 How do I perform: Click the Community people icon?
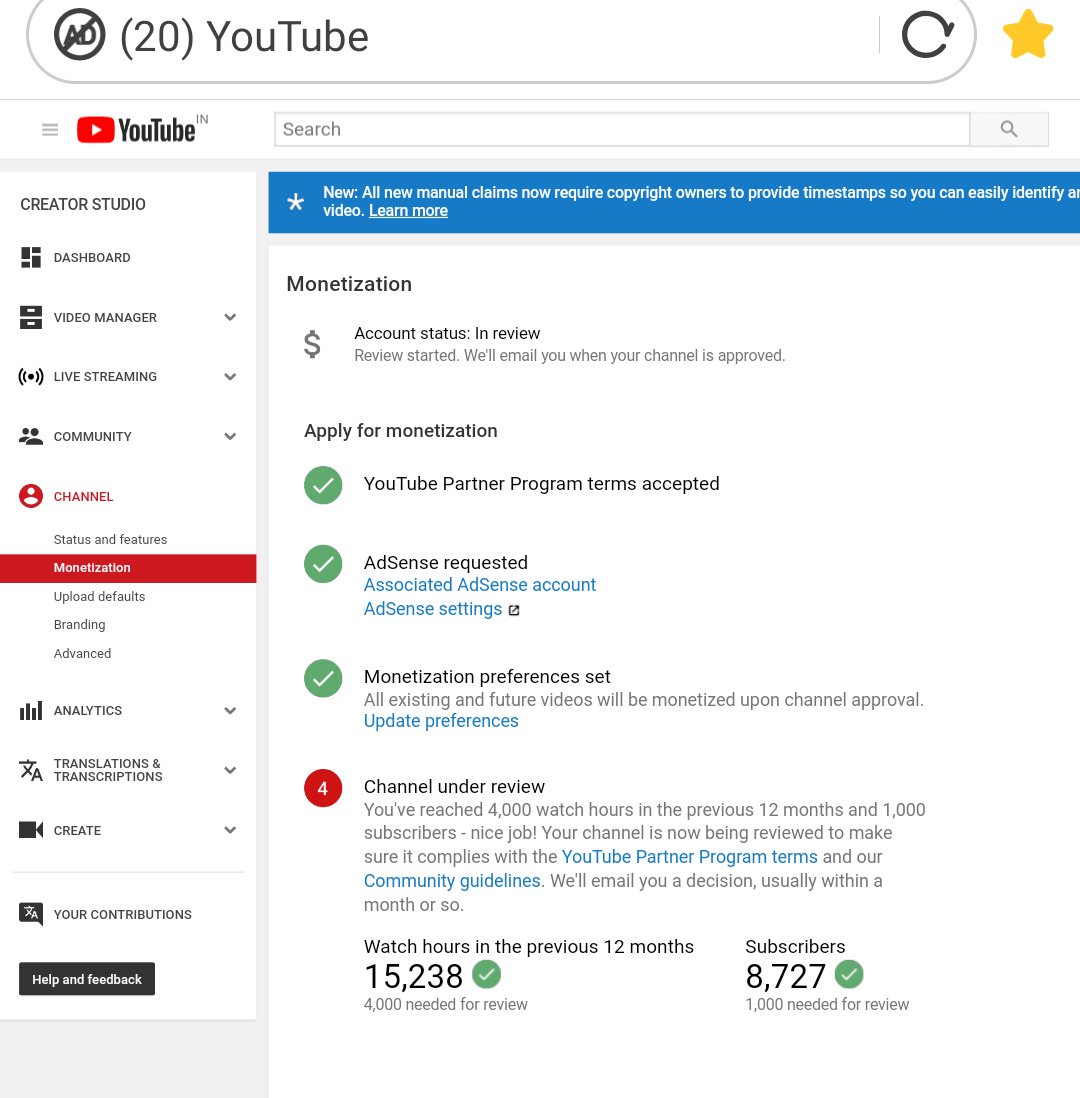point(31,436)
